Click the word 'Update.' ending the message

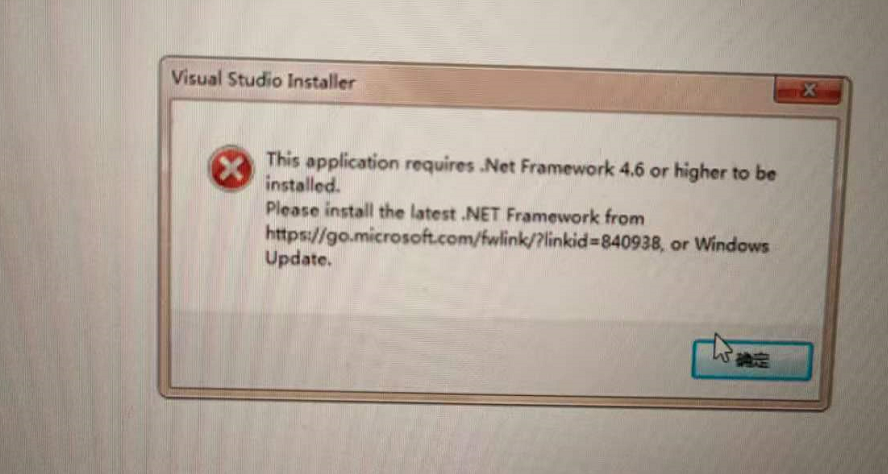click(x=297, y=259)
